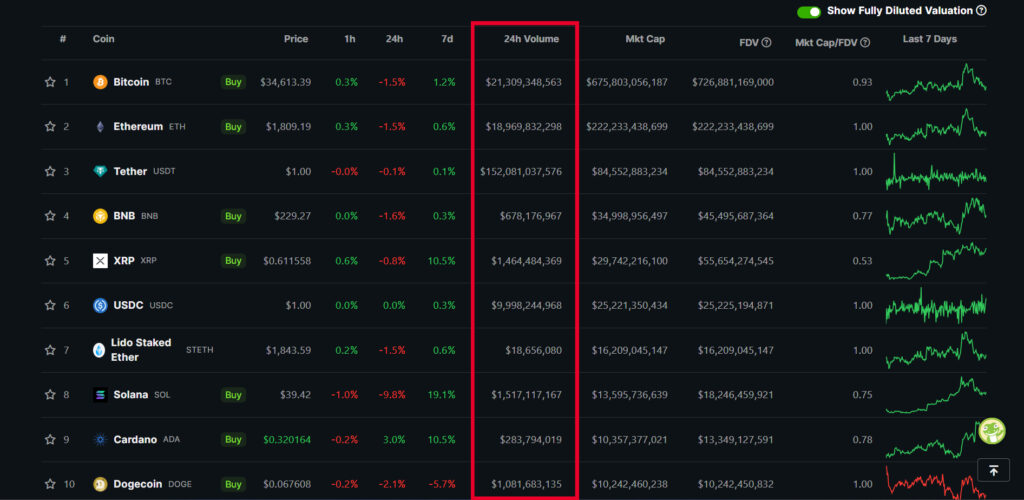Click the BNB coin logo
The image size is (1024, 500).
(x=100, y=216)
